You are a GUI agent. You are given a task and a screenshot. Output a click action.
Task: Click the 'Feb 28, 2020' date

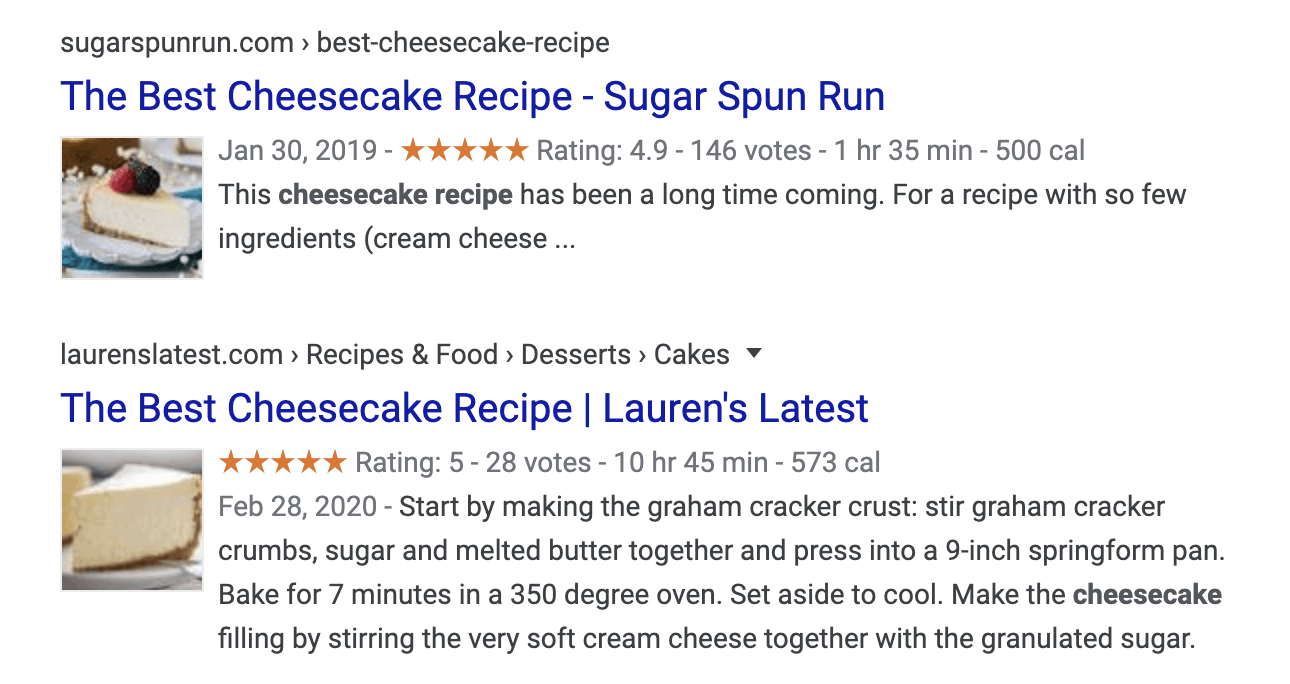point(298,507)
